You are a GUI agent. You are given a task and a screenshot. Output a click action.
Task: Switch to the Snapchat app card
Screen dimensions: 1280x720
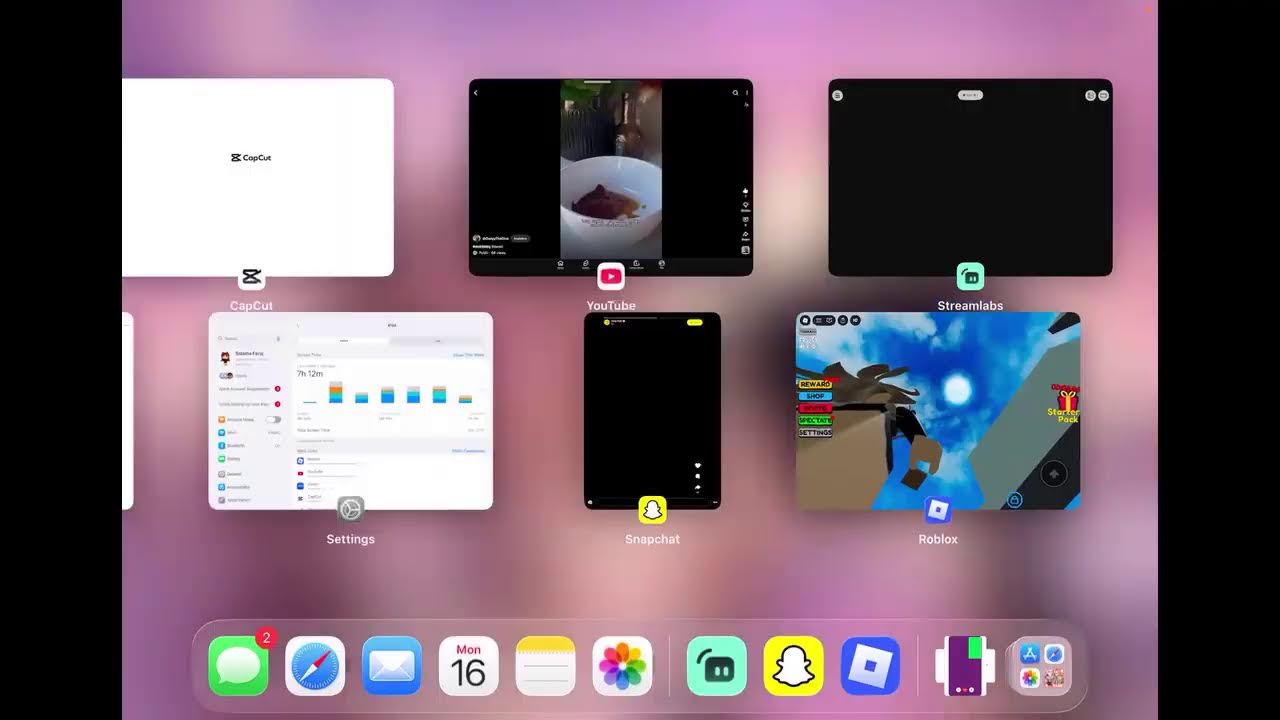pyautogui.click(x=652, y=411)
